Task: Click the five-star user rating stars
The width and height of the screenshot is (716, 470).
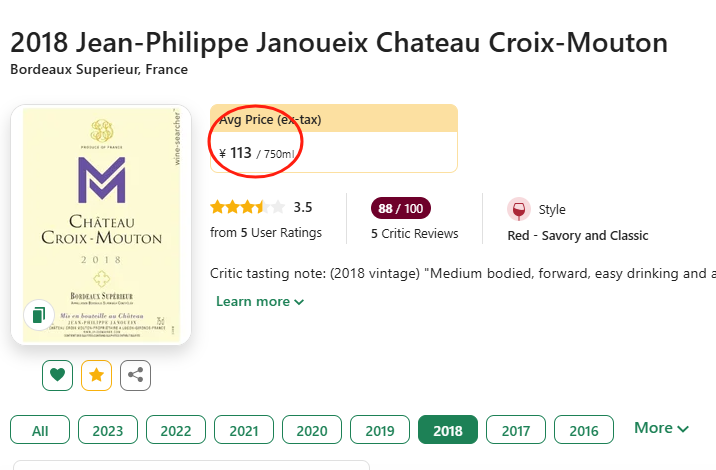Action: tap(247, 208)
